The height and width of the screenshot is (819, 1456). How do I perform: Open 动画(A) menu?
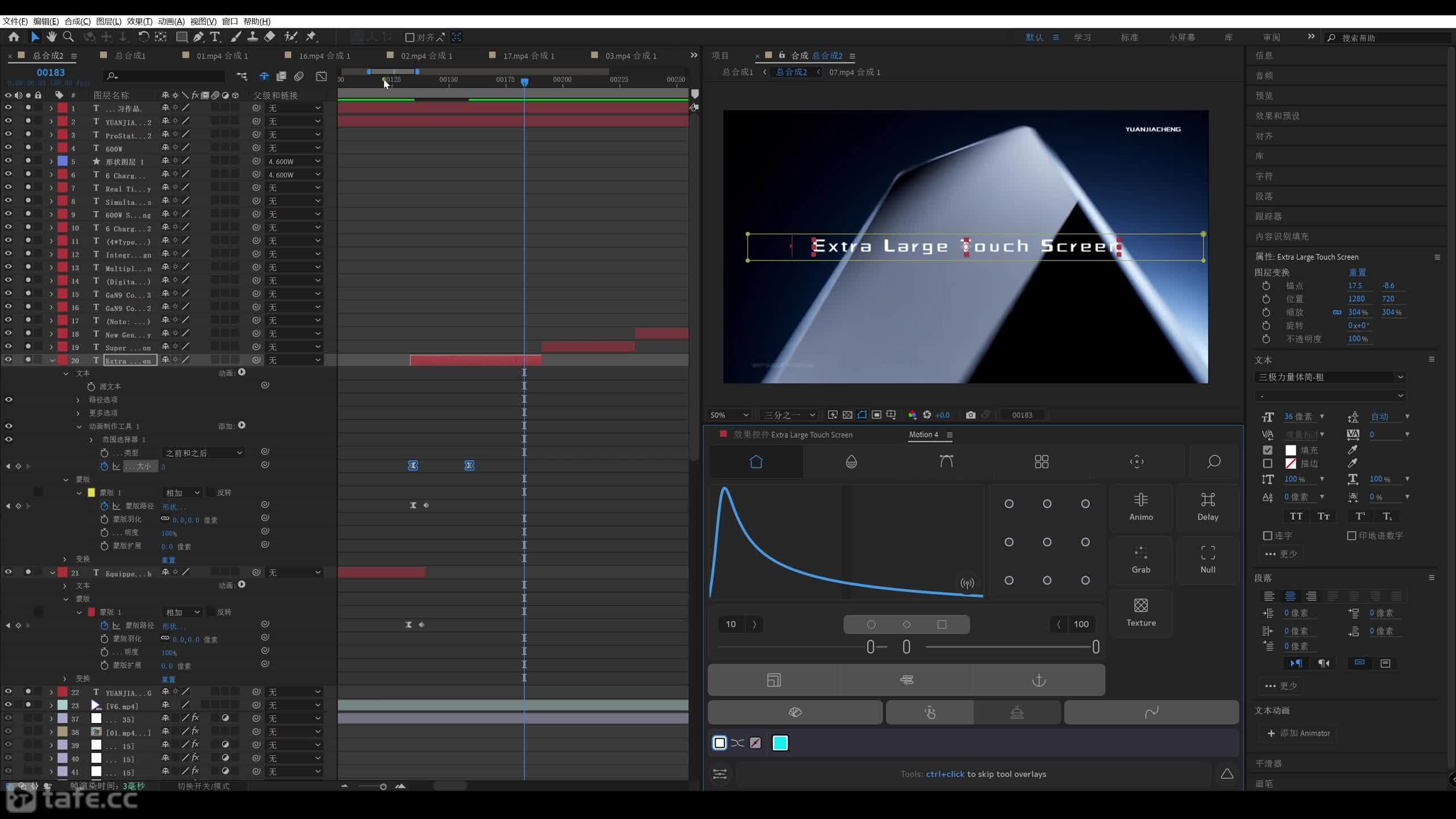point(171,21)
